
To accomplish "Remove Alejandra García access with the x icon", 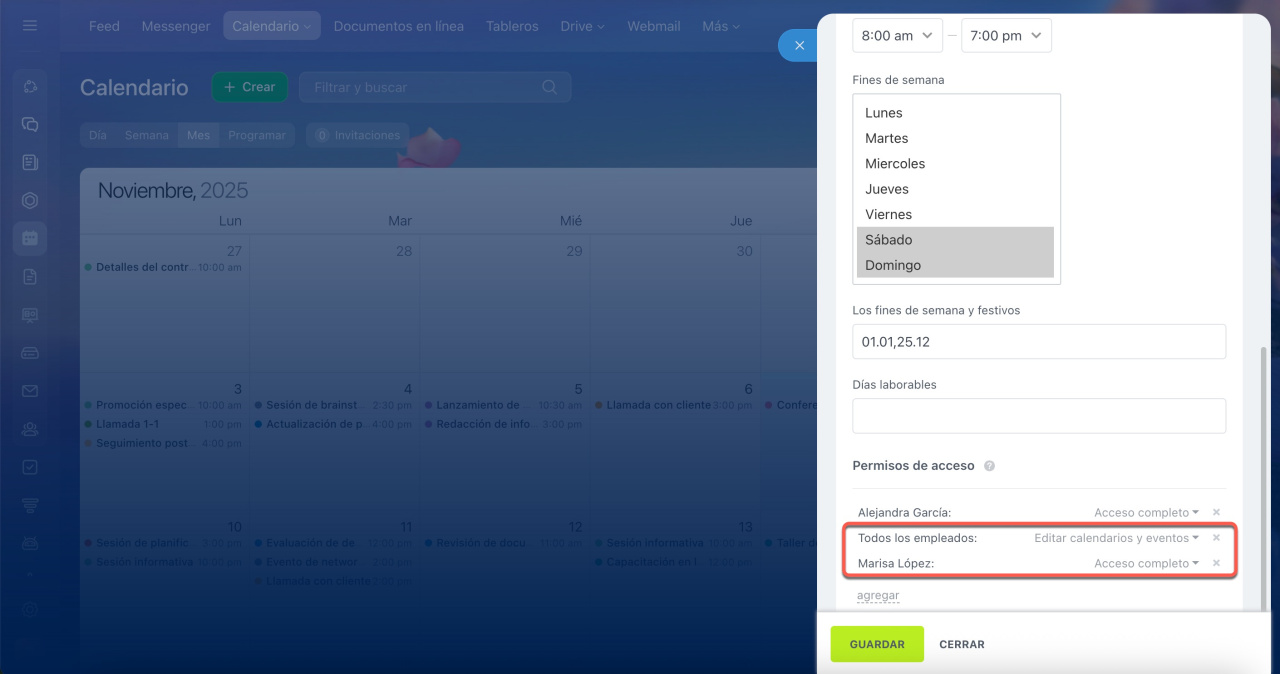I will coord(1216,512).
